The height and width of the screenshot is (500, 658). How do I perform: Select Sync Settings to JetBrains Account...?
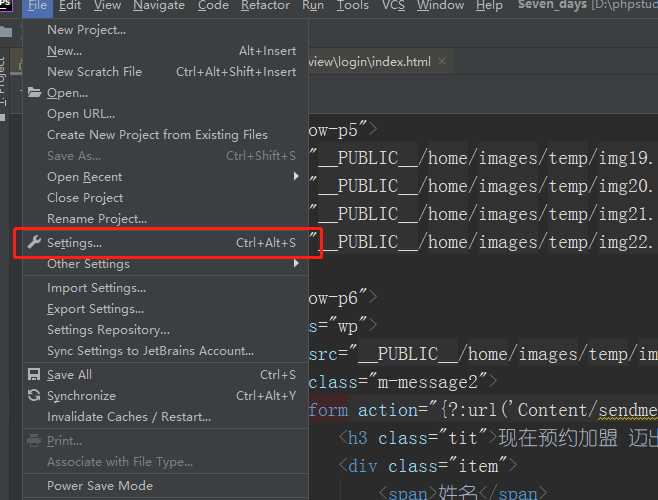coord(166,351)
